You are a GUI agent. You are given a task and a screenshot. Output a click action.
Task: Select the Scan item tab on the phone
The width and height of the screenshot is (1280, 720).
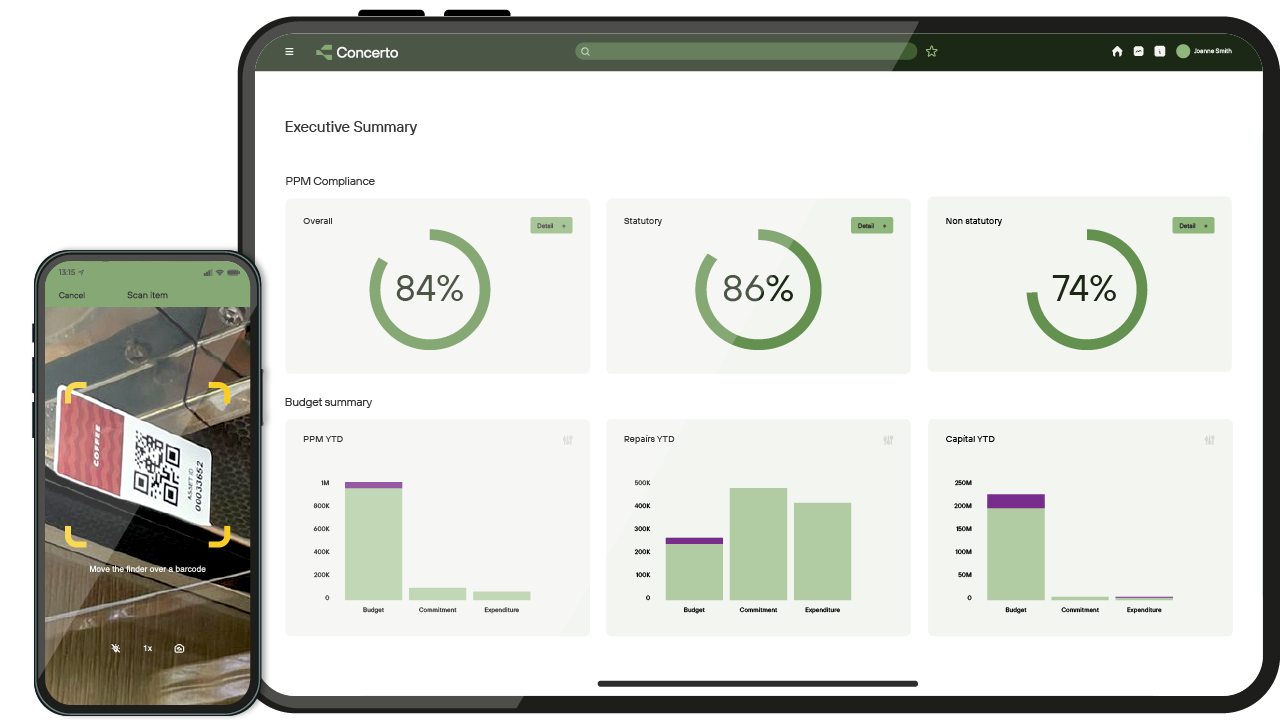pos(147,294)
